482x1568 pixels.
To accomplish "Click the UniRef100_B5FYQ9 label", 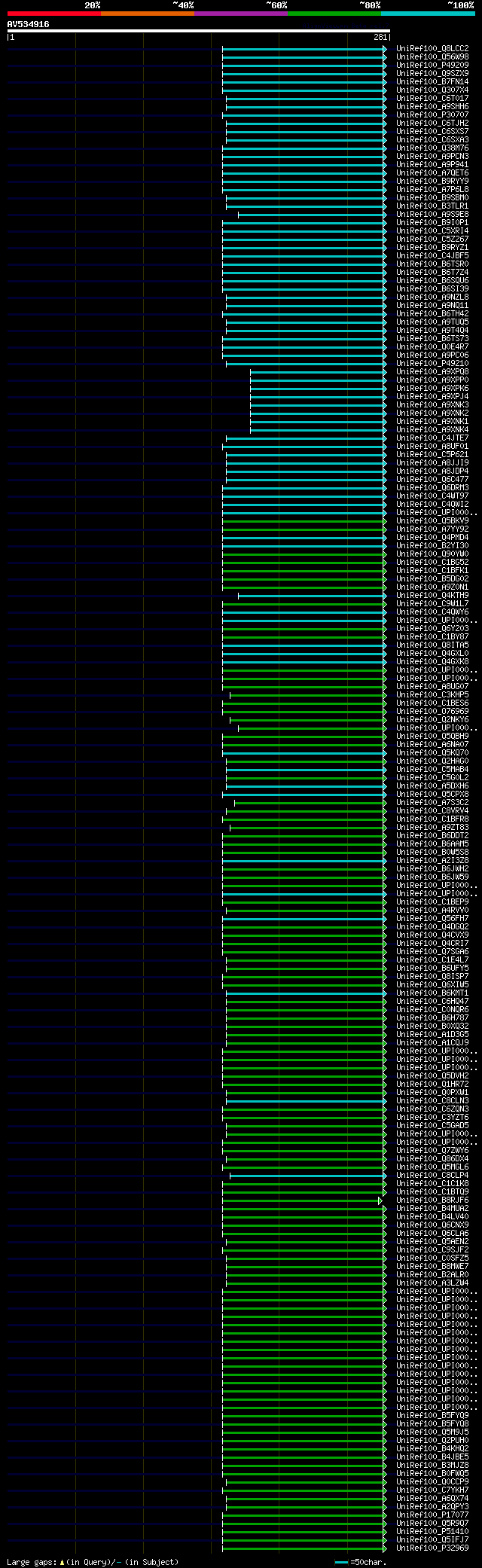I will pyautogui.click(x=432, y=1415).
